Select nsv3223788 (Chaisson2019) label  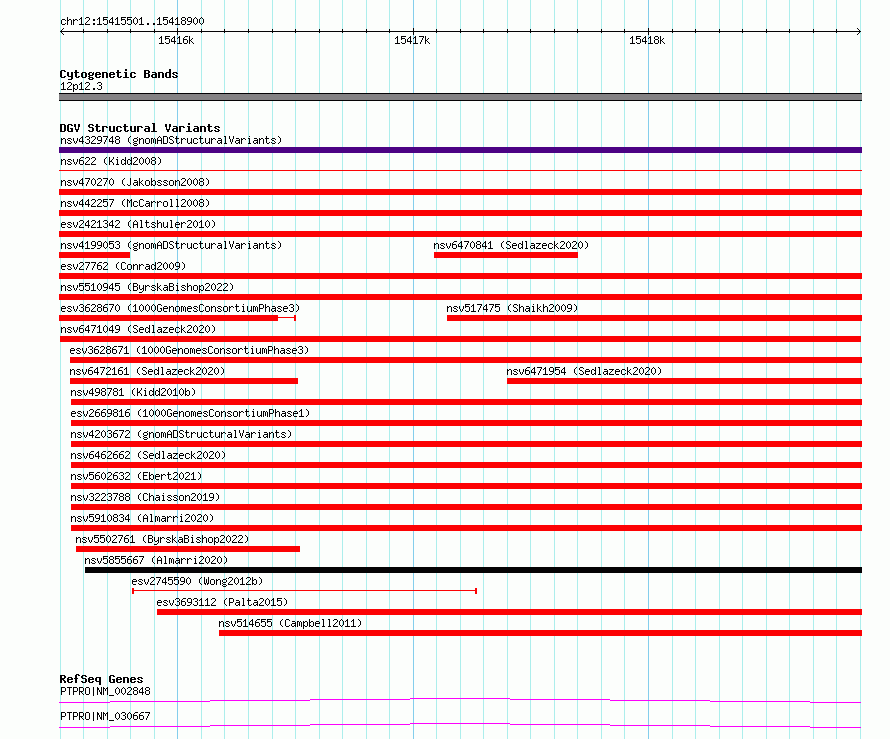pyautogui.click(x=145, y=497)
